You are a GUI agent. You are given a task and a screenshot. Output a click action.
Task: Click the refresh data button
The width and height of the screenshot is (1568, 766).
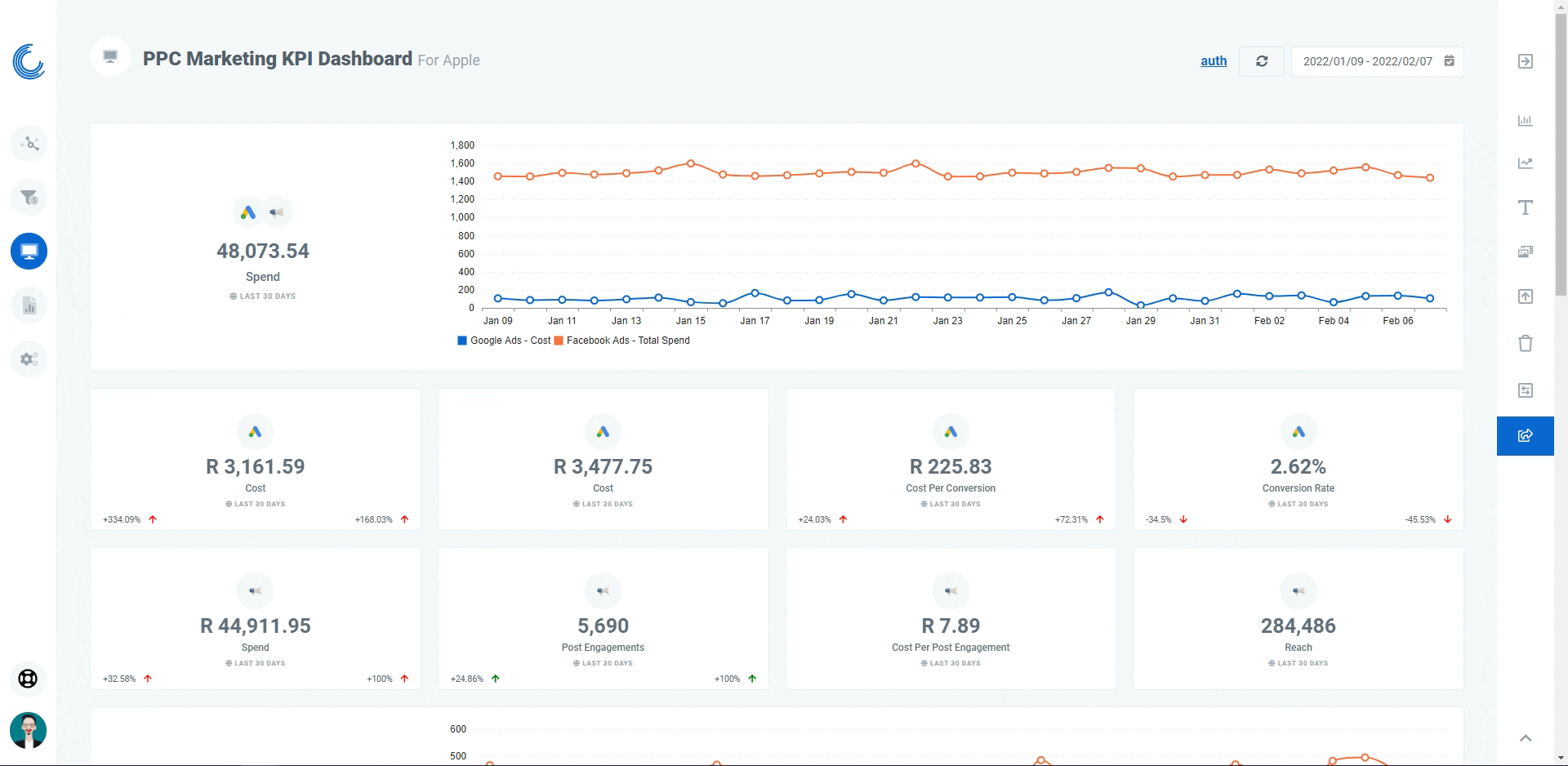(x=1262, y=61)
